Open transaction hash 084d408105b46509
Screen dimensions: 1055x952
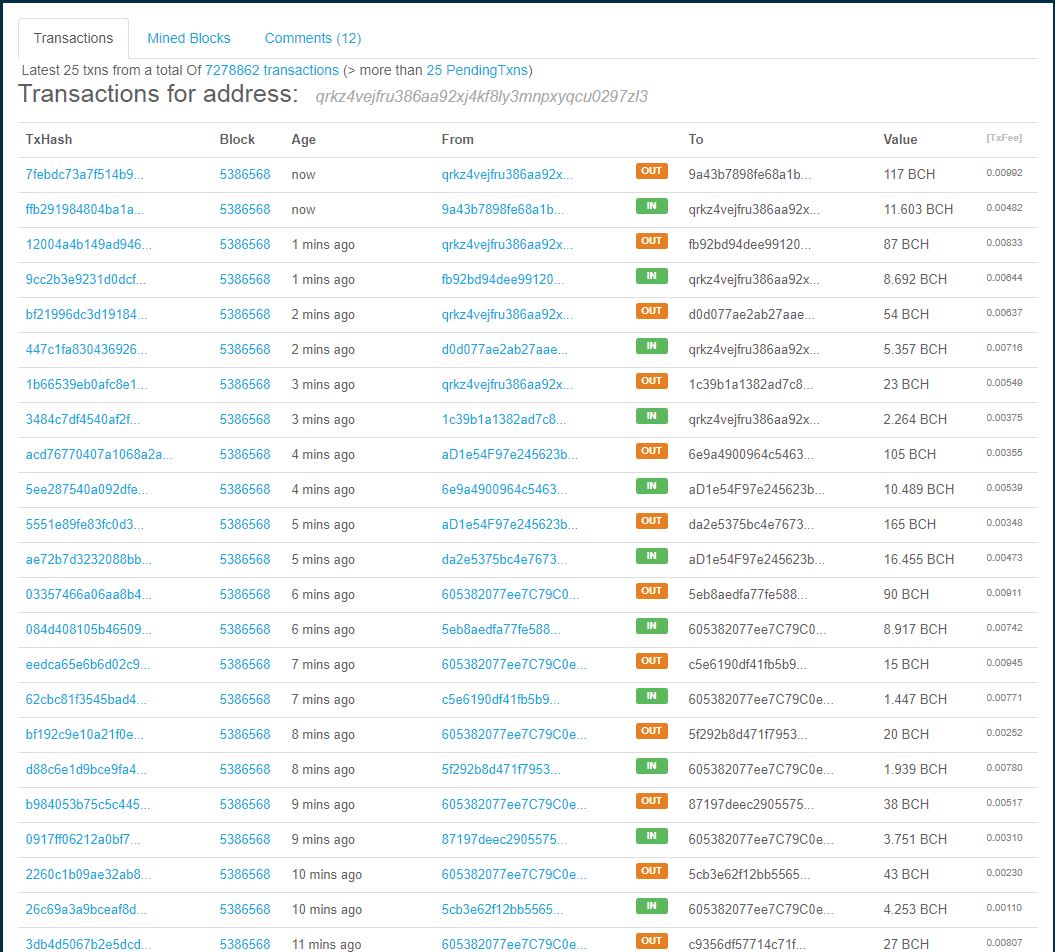coord(89,629)
